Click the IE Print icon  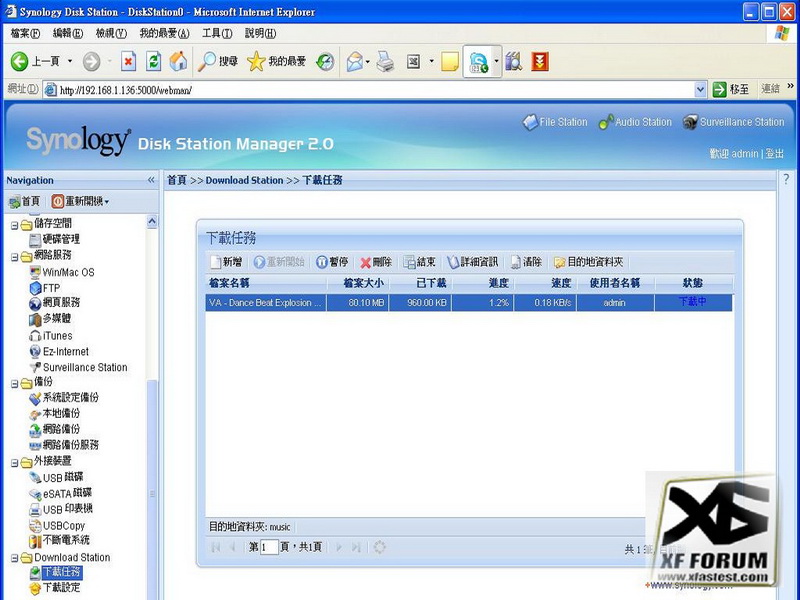(386, 62)
